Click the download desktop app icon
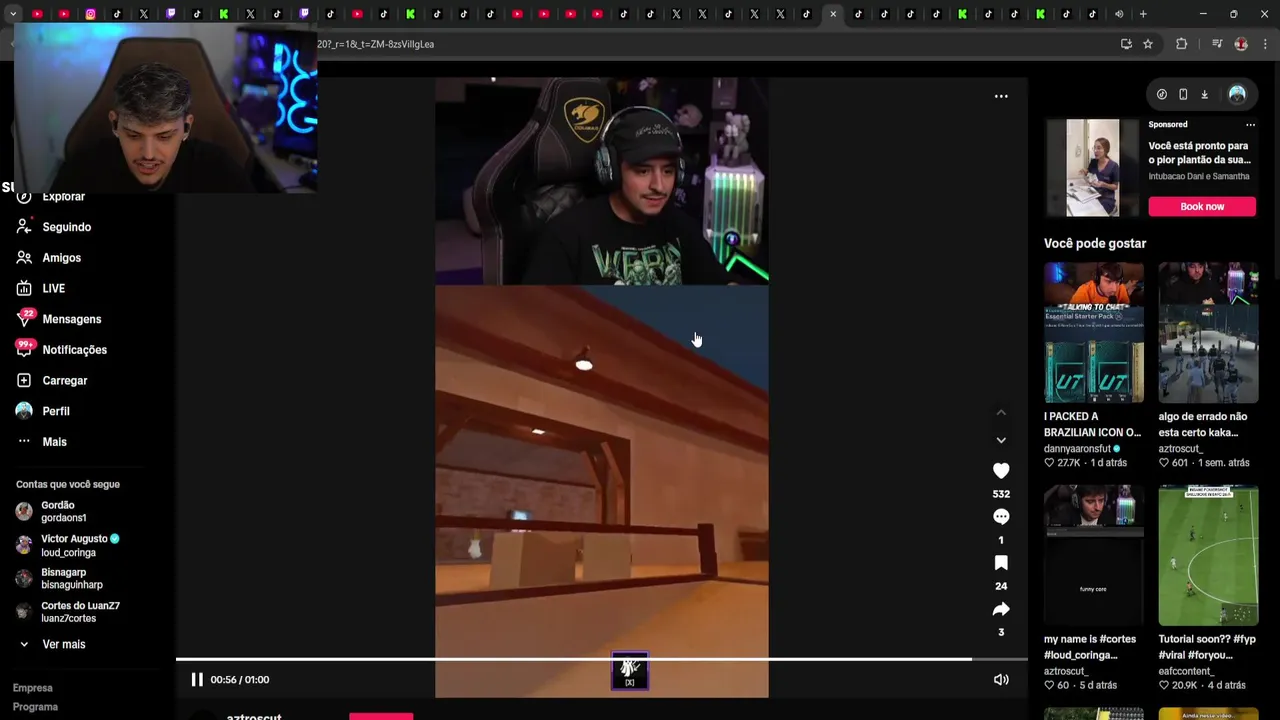This screenshot has width=1280, height=720. point(1204,95)
